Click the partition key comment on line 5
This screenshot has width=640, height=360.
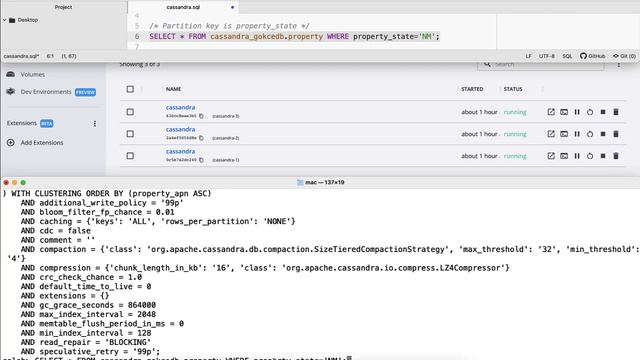pos(229,26)
